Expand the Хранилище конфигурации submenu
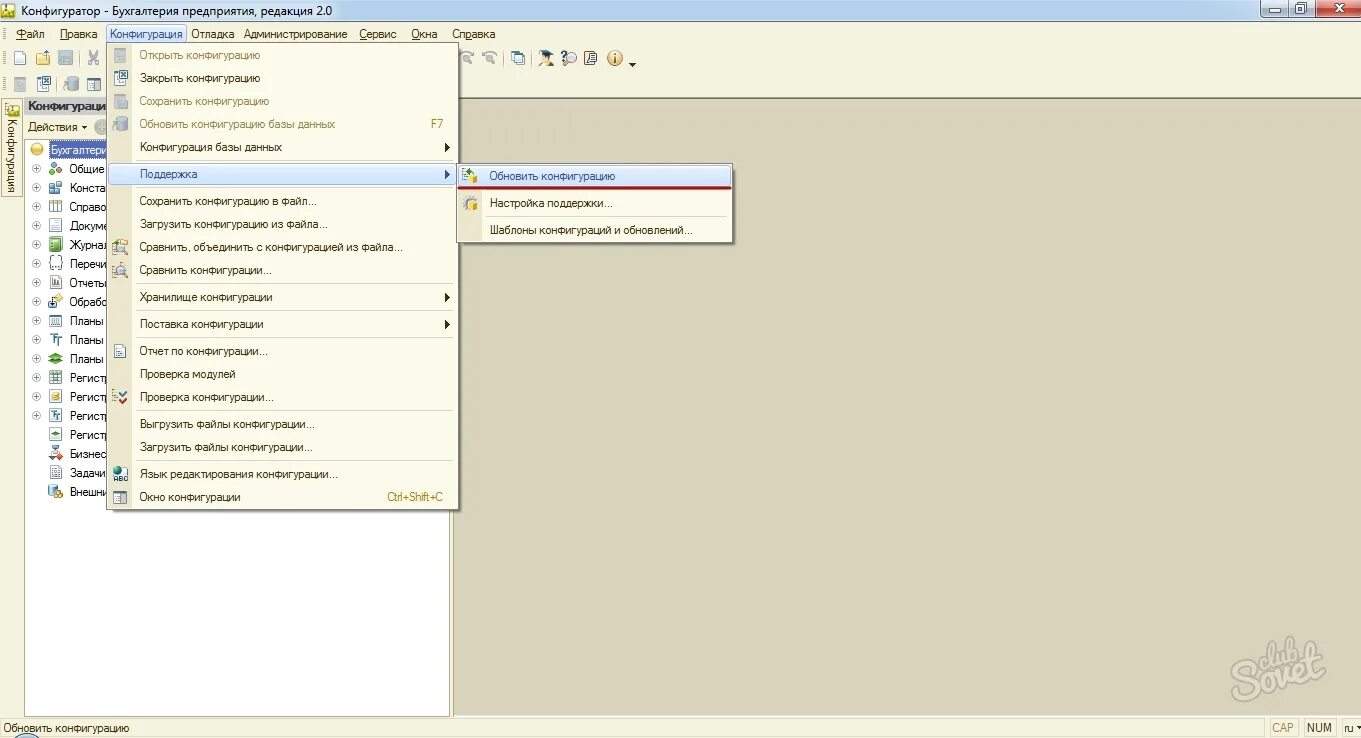 (x=282, y=297)
